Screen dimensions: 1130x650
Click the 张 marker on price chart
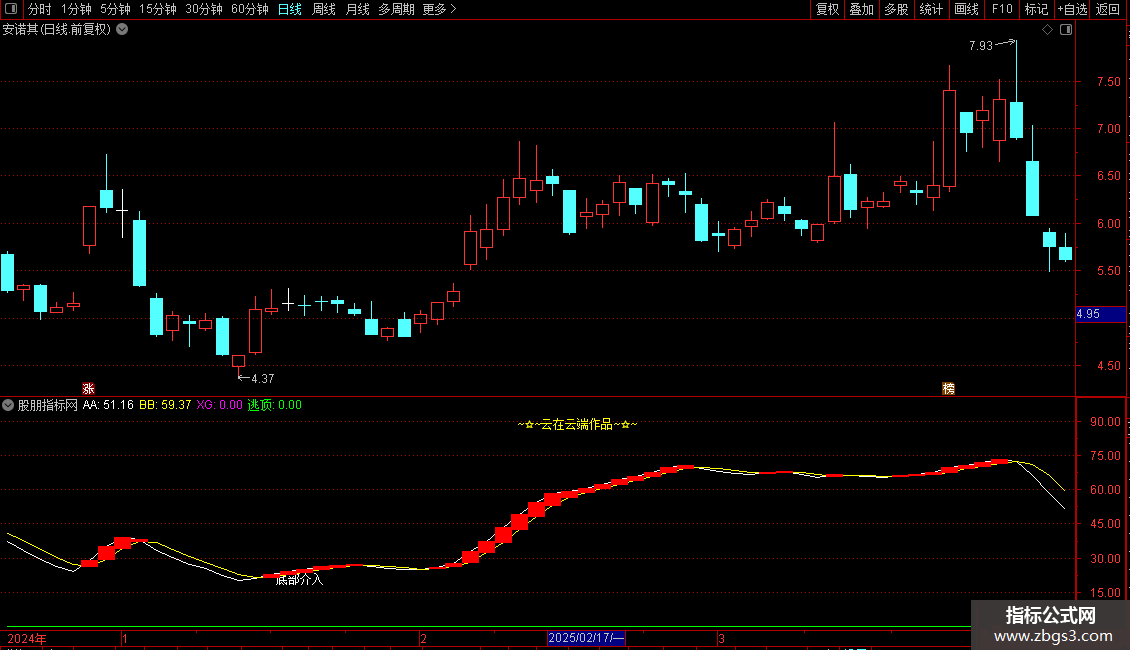pos(88,388)
